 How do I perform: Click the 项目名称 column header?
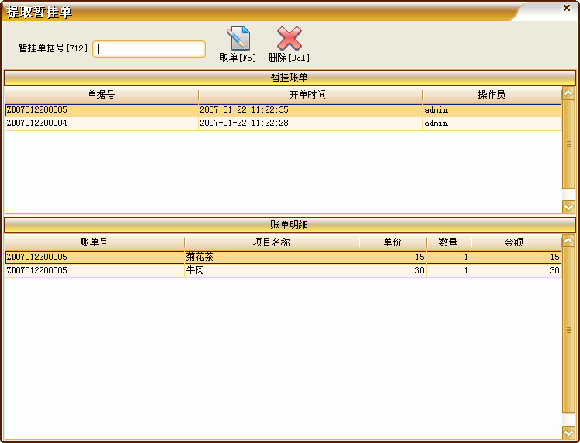tap(272, 242)
